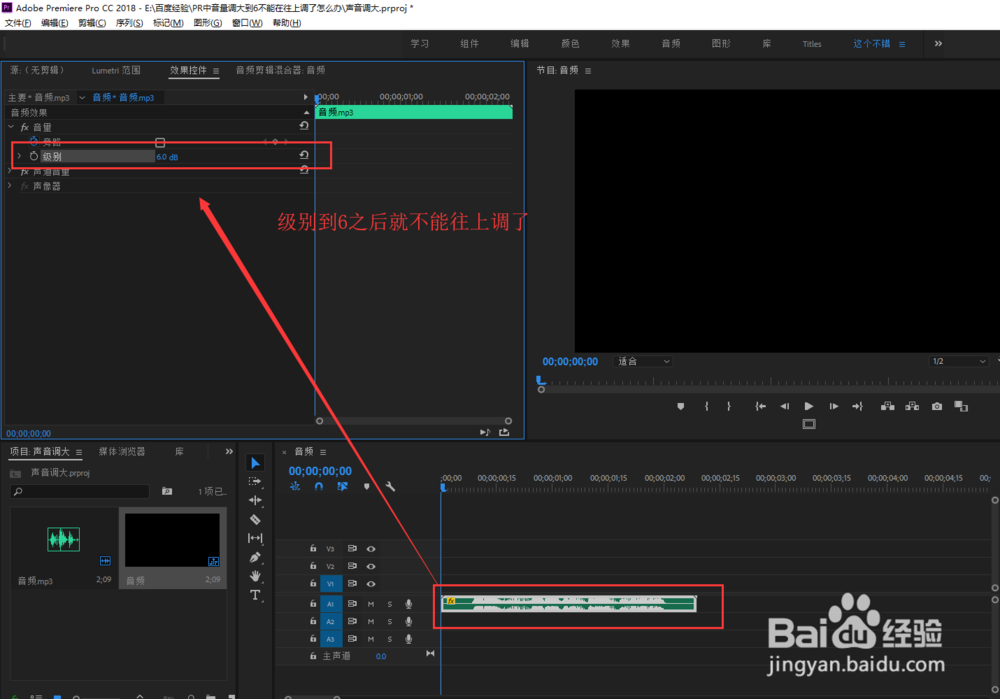Export frame with camera icon
The width and height of the screenshot is (1000, 699).
(x=937, y=406)
